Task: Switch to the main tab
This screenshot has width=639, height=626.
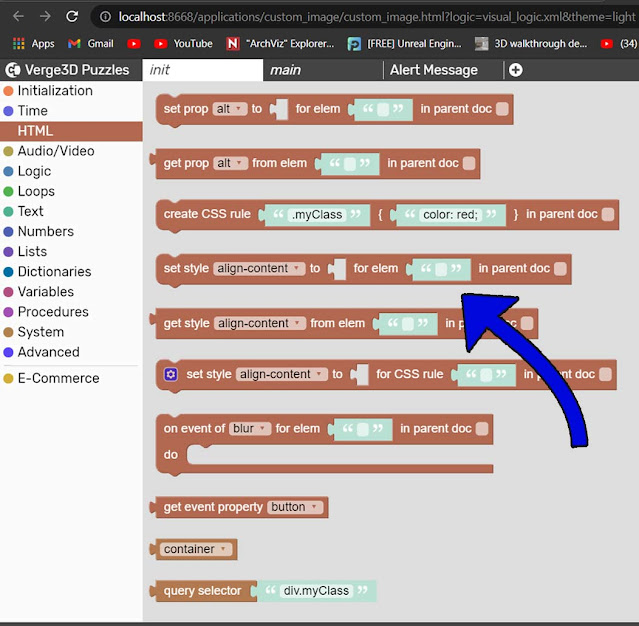Action: point(323,70)
